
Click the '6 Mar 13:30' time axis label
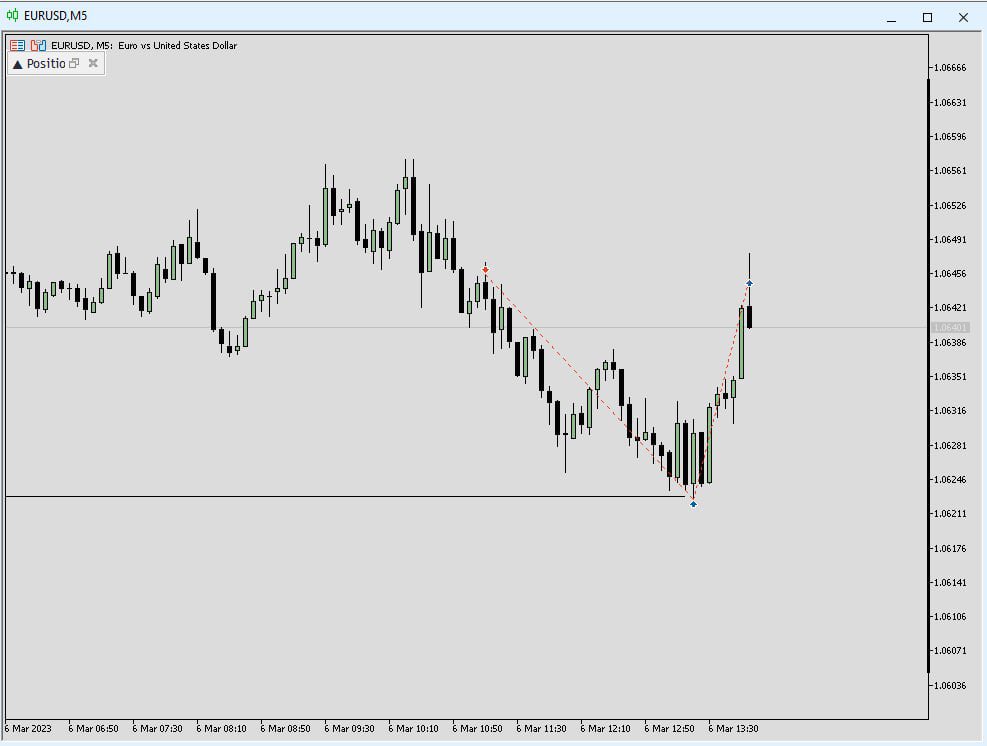coord(733,728)
